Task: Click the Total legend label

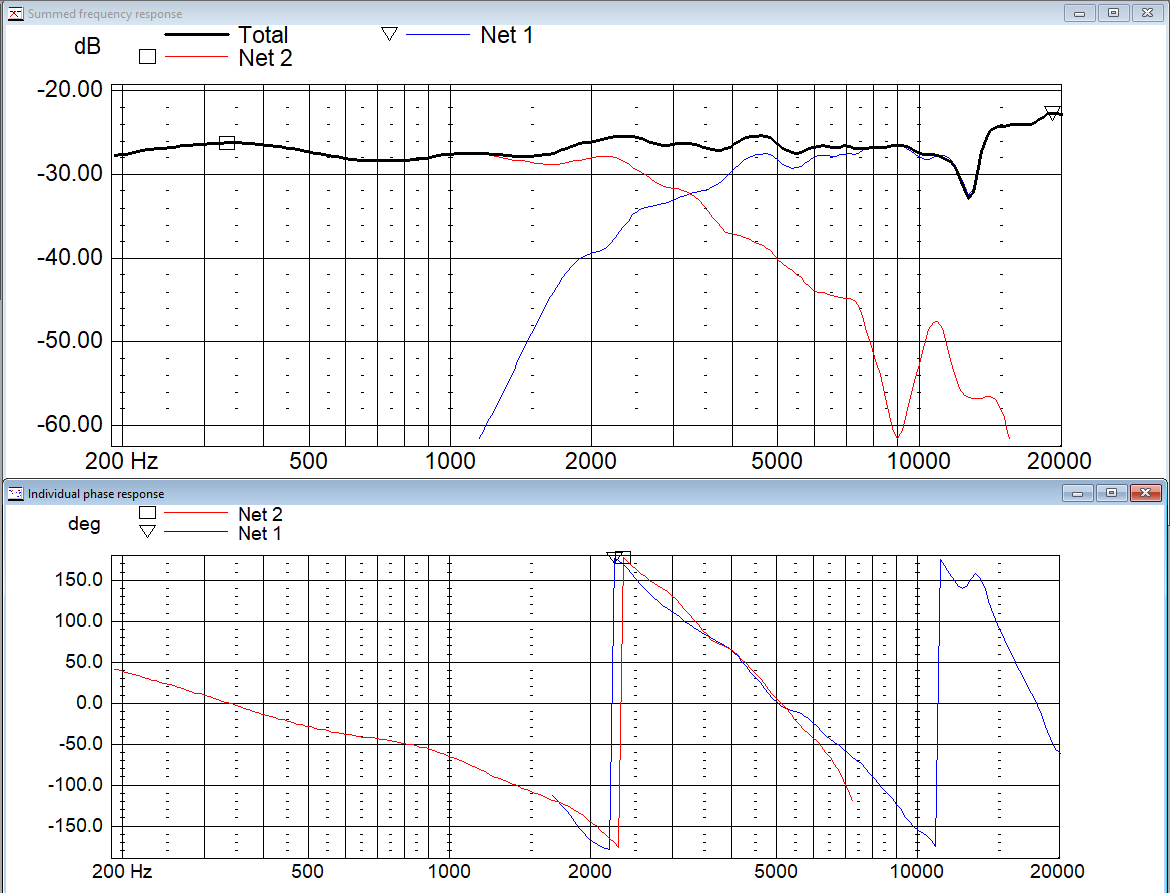Action: [x=263, y=35]
